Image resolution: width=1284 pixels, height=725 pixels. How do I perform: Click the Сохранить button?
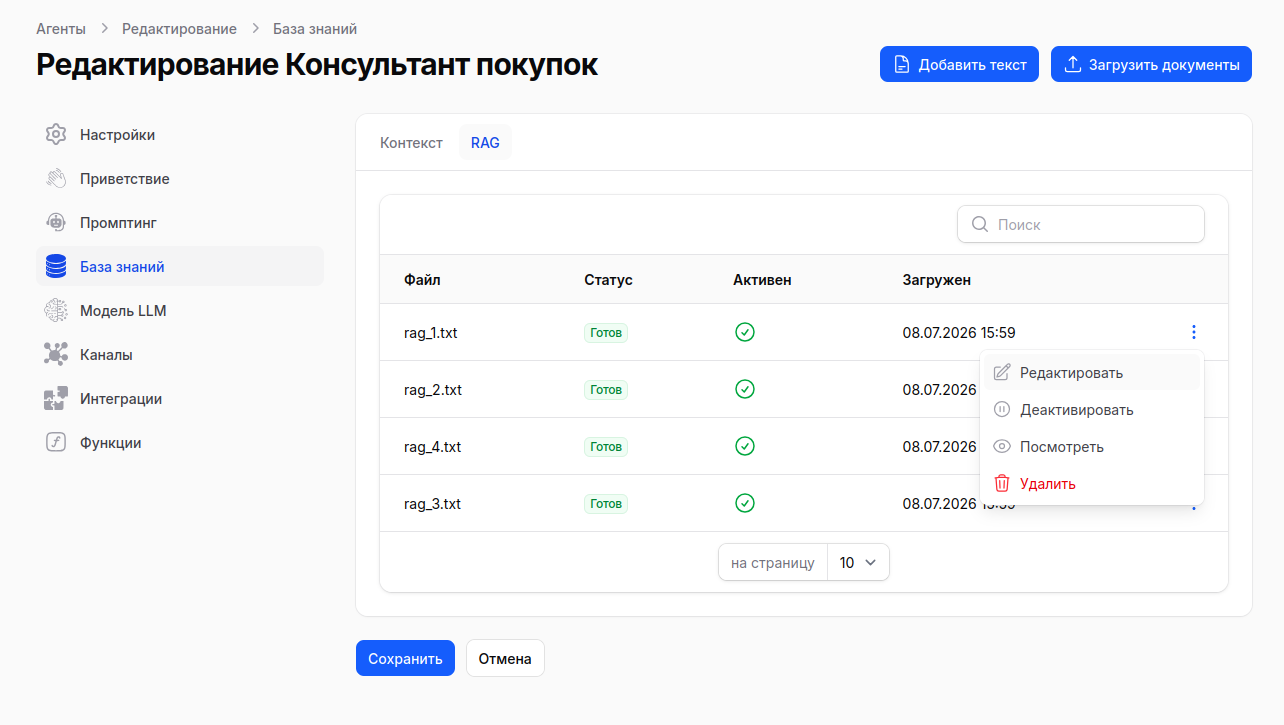tap(405, 659)
